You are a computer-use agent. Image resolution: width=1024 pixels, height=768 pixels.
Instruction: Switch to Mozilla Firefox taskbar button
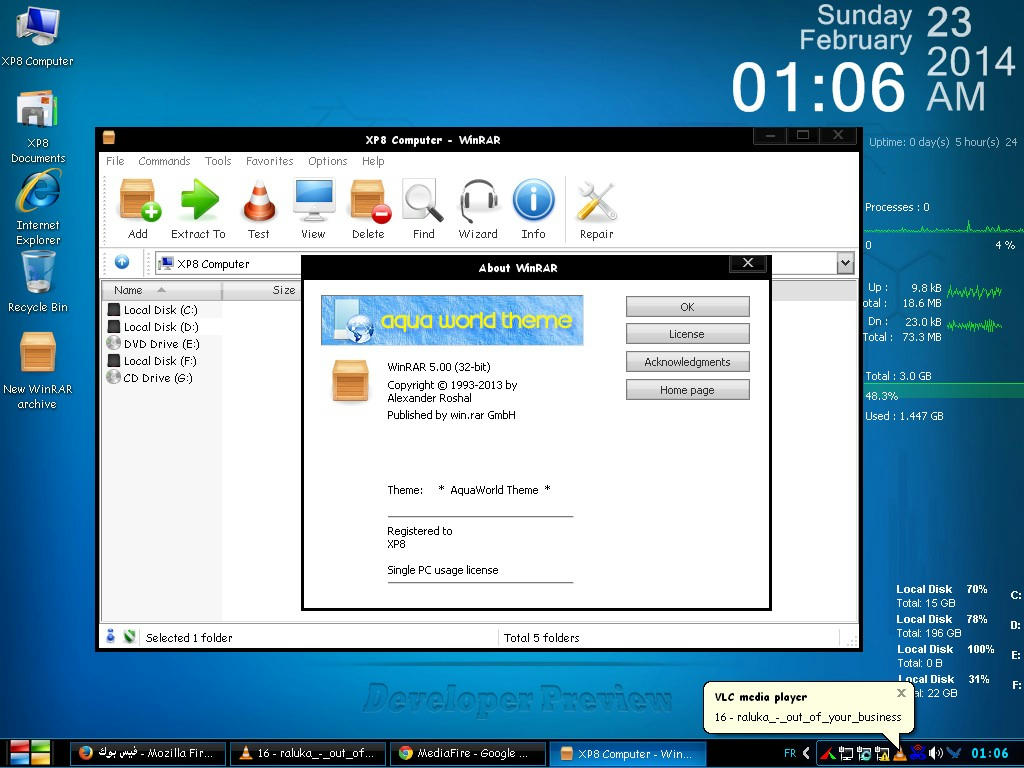click(148, 753)
